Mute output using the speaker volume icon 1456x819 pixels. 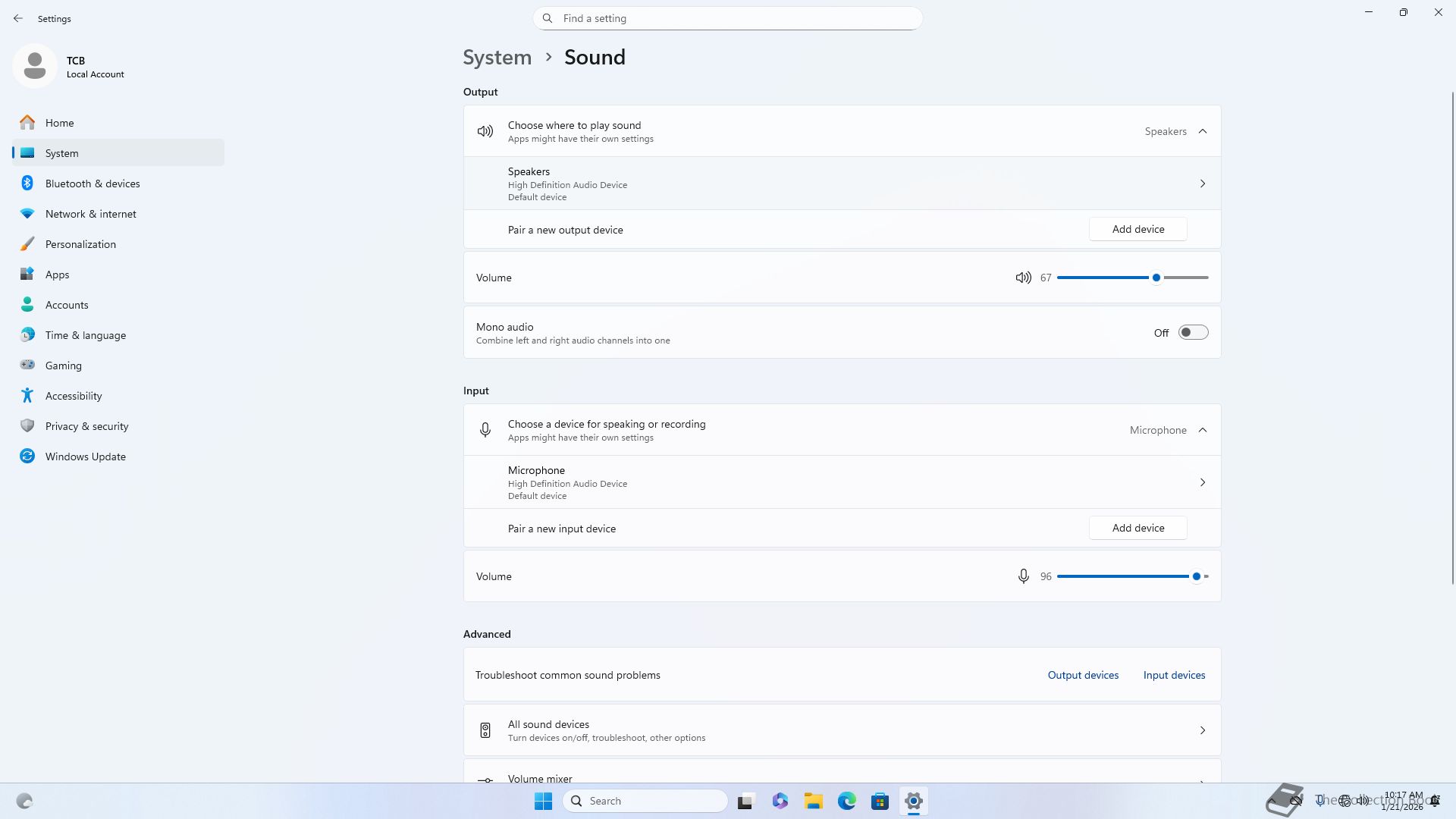coord(1023,278)
